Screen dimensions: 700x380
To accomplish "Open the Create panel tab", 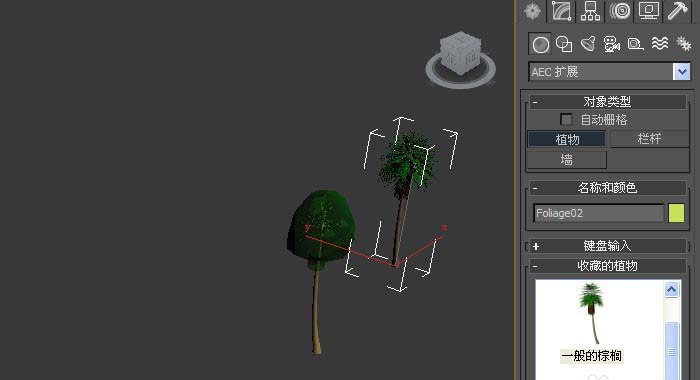I will 533,11.
